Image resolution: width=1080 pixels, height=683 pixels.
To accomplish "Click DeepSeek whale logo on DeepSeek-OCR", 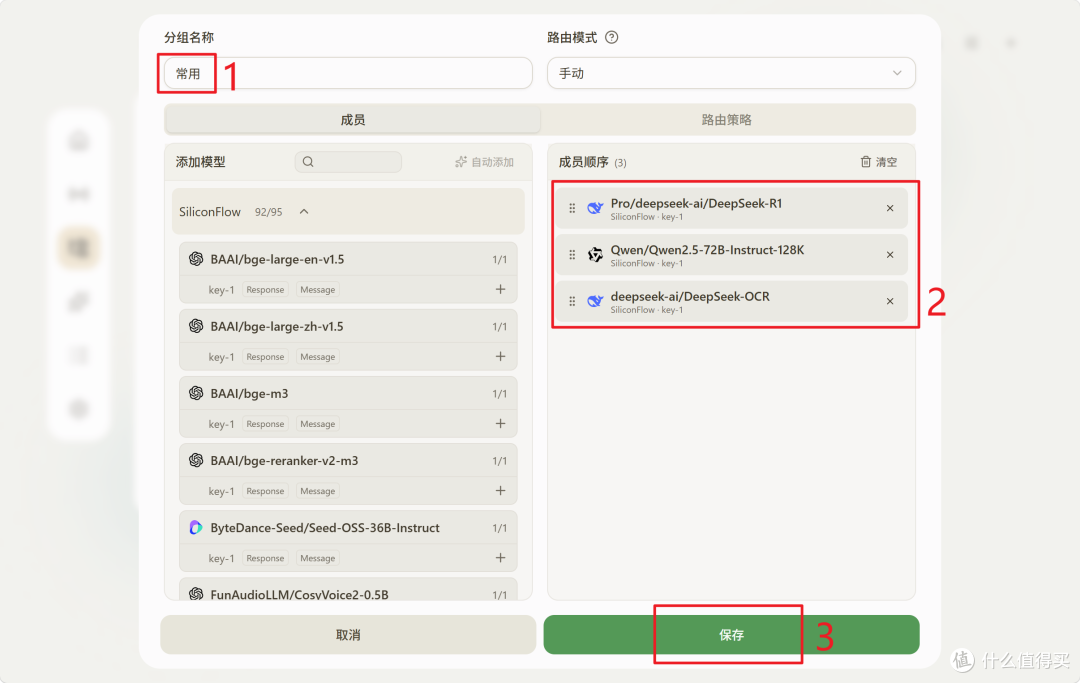I will [x=595, y=301].
